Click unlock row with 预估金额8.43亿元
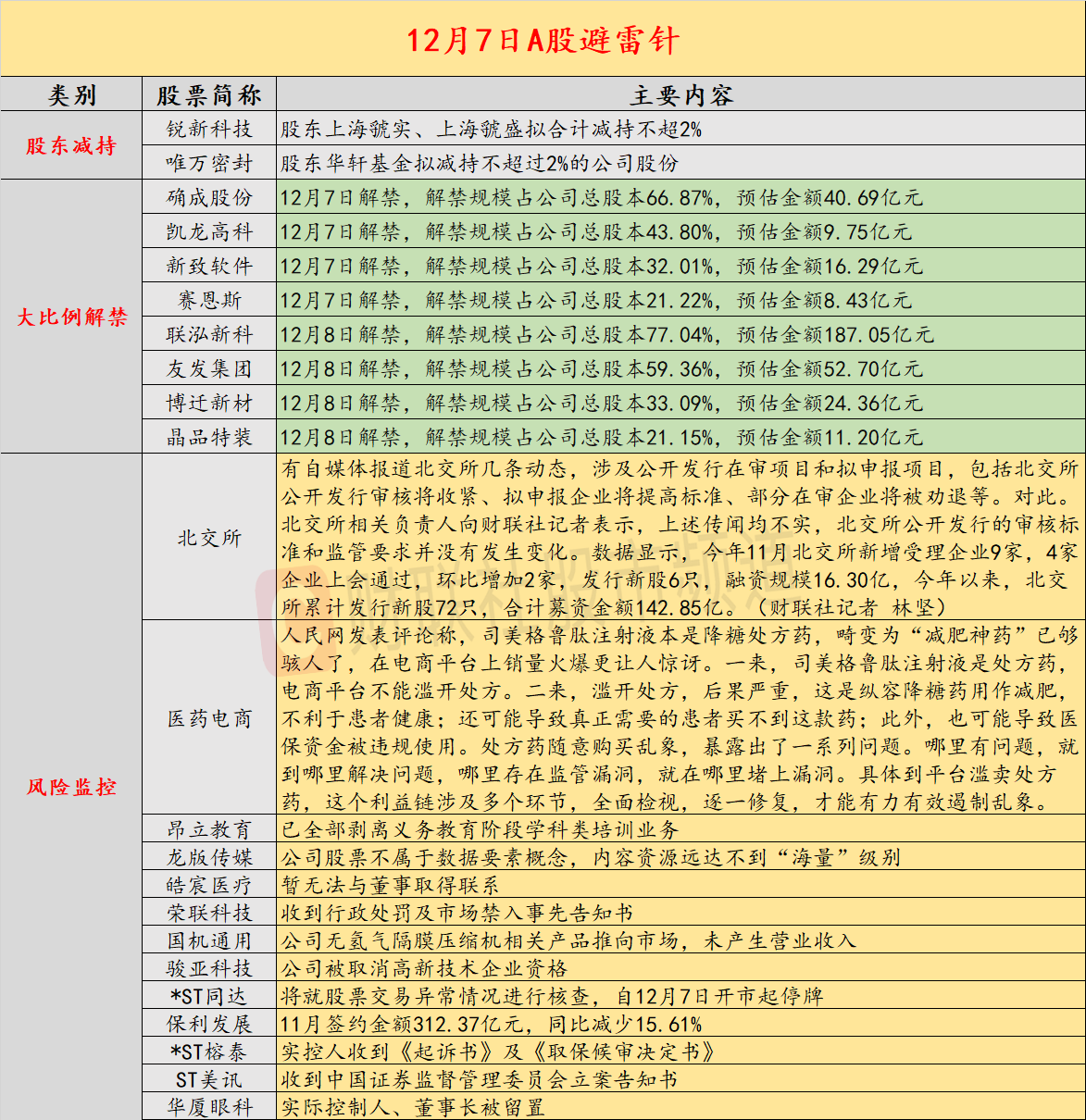 click(680, 300)
